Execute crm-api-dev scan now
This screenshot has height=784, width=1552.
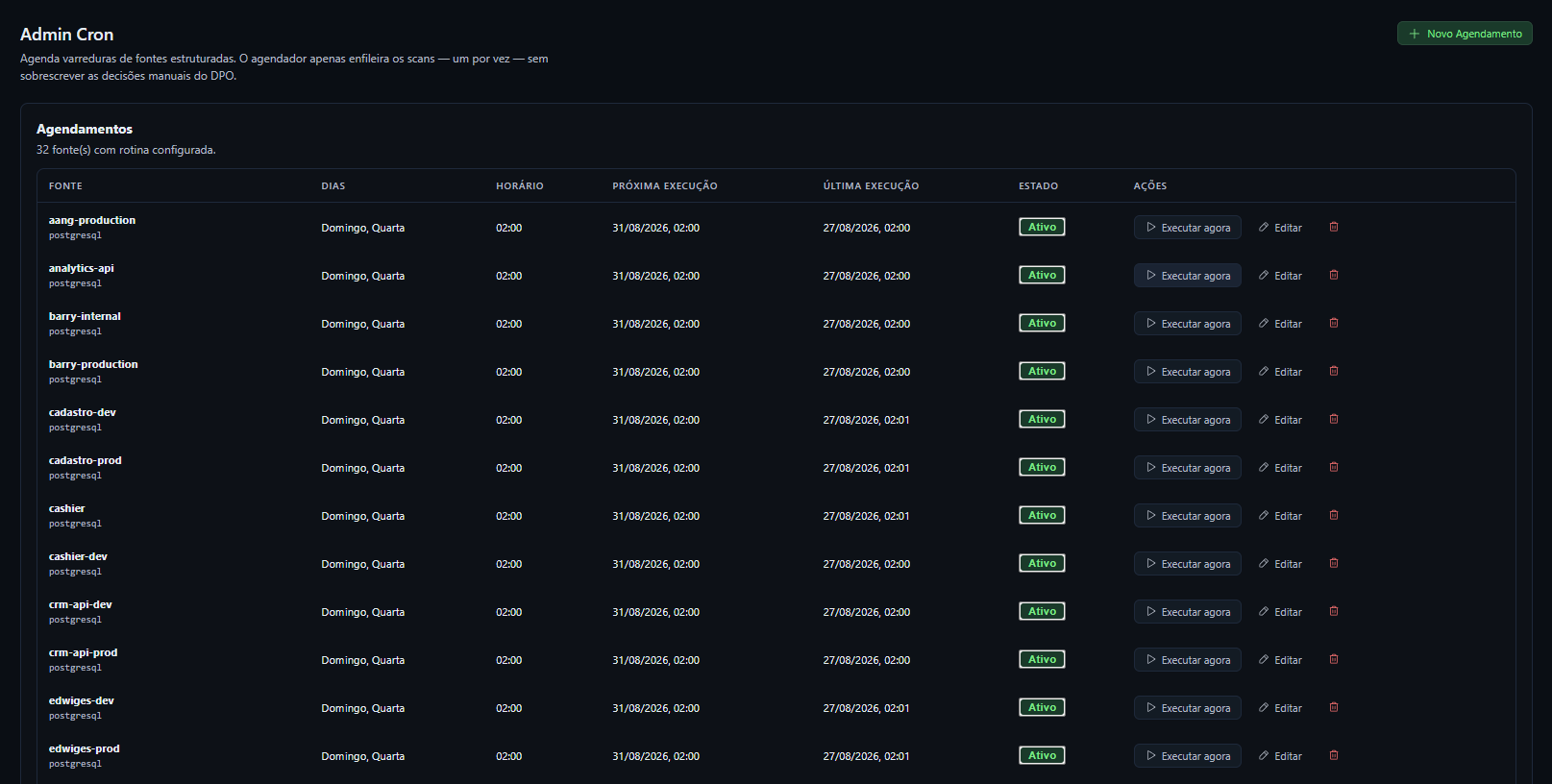pyautogui.click(x=1188, y=612)
